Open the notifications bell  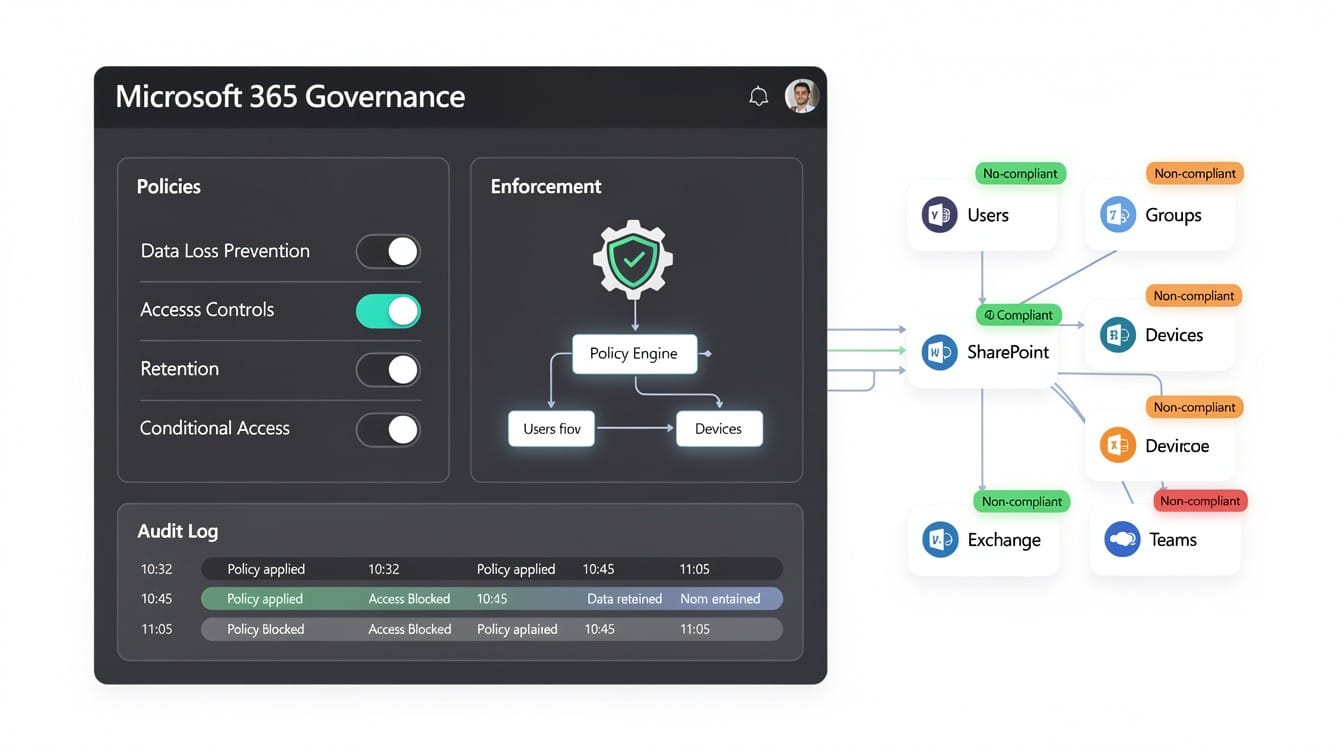point(759,96)
